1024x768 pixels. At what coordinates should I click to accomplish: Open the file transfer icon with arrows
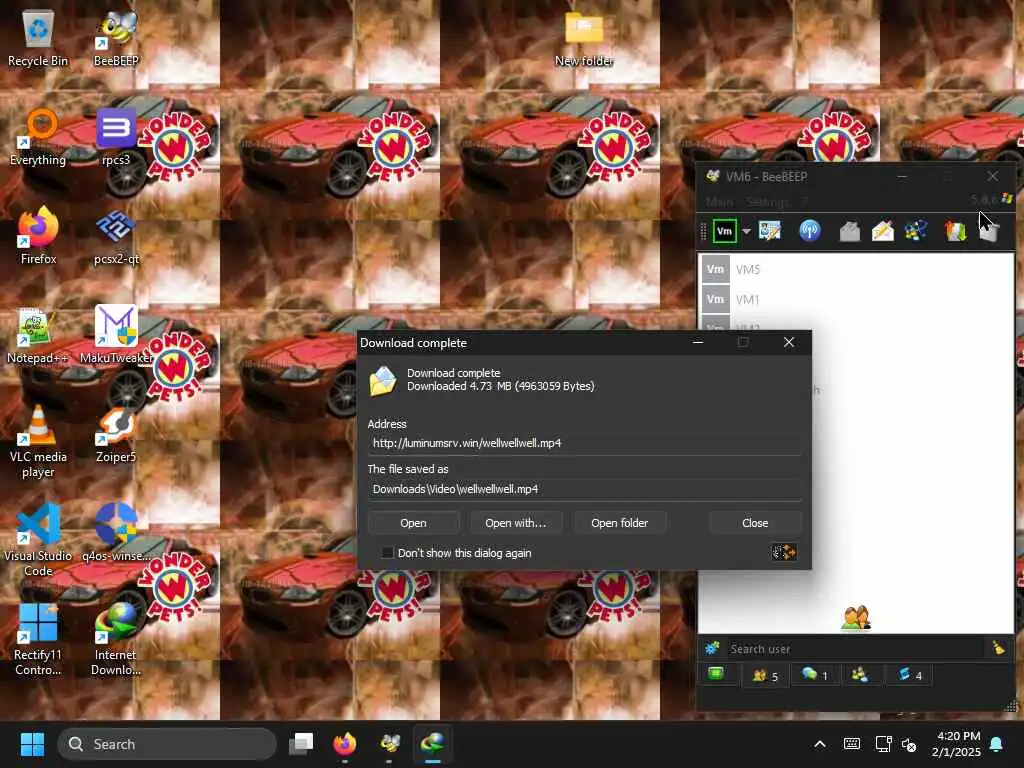point(955,231)
